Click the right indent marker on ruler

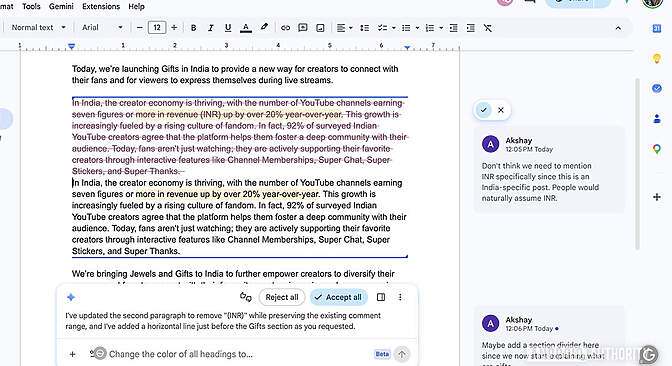[407, 48]
